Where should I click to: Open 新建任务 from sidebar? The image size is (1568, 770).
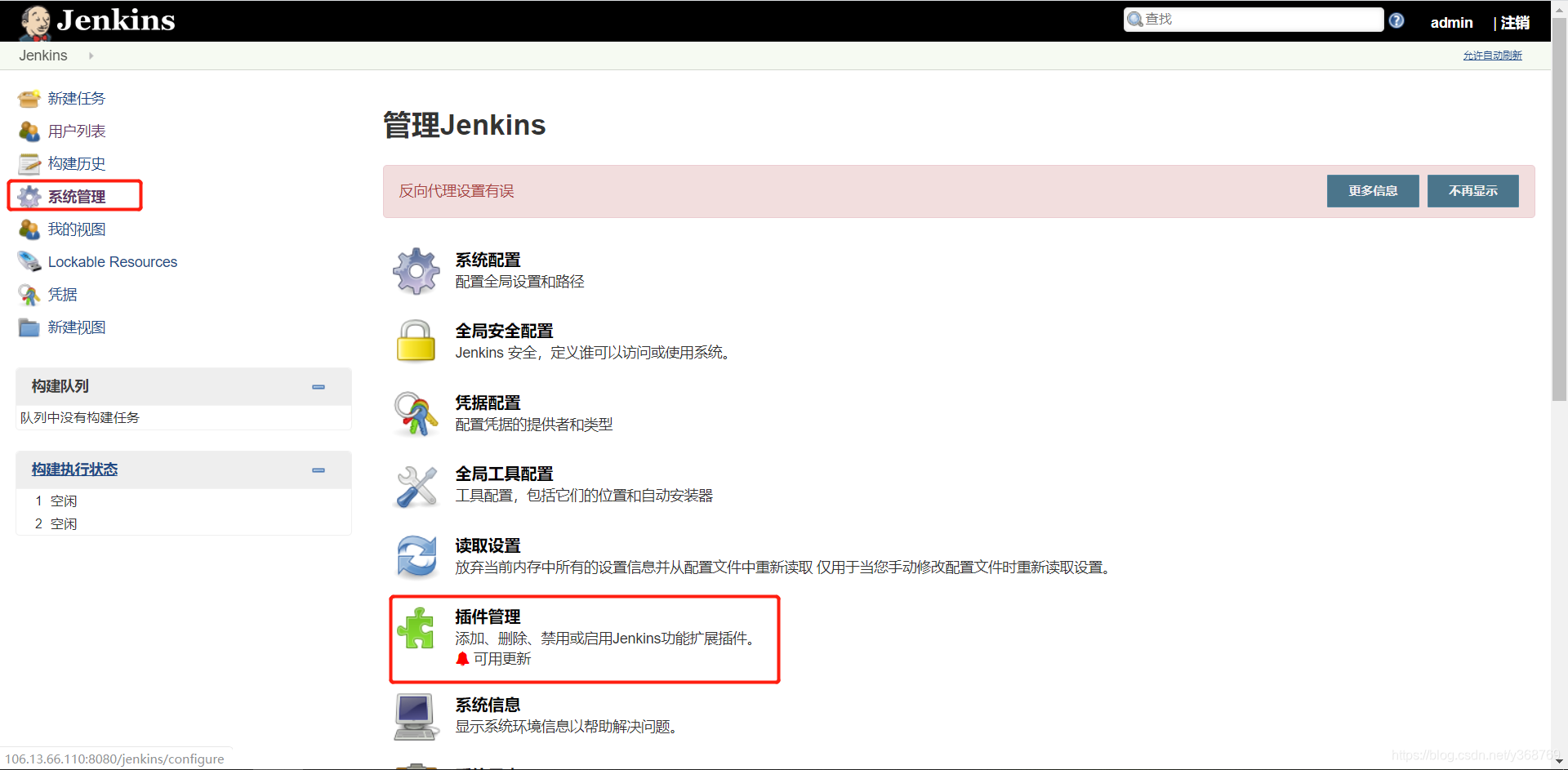77,99
